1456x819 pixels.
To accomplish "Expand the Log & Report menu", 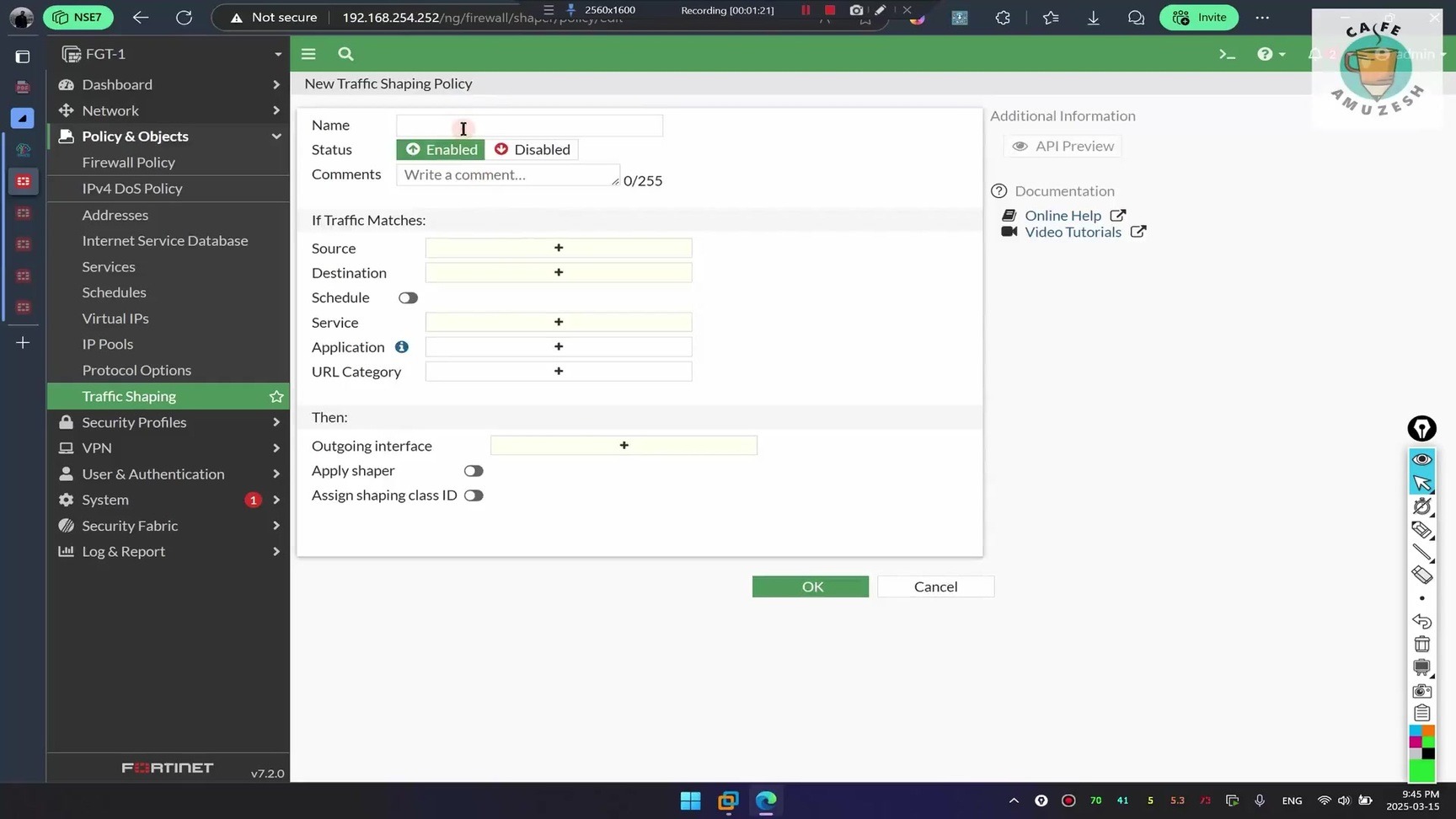I will pos(169,552).
